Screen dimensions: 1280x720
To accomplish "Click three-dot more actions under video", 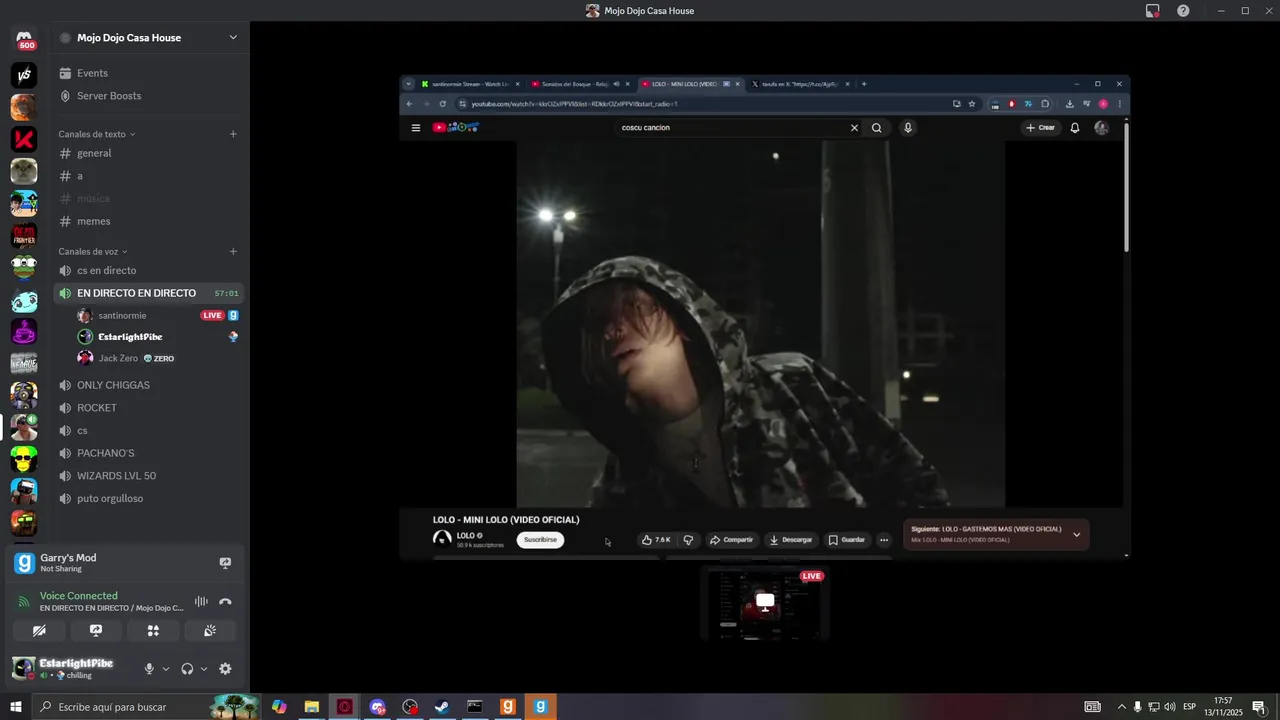I will (884, 540).
